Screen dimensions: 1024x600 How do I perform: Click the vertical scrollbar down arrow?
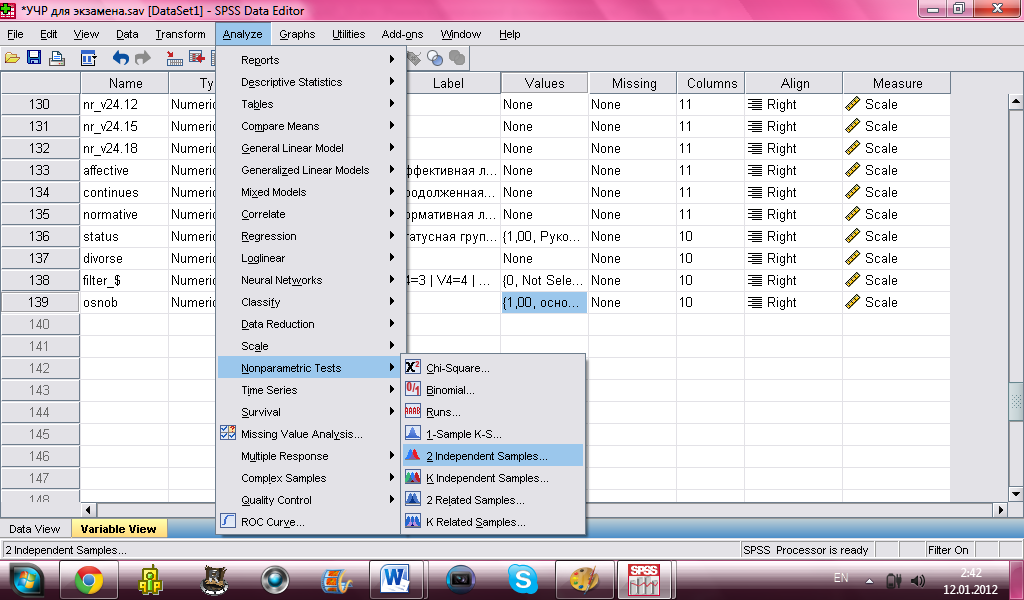(x=1016, y=494)
